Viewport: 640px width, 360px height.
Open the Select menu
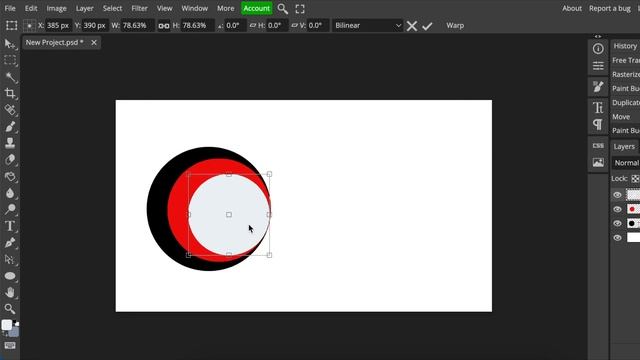[x=112, y=8]
